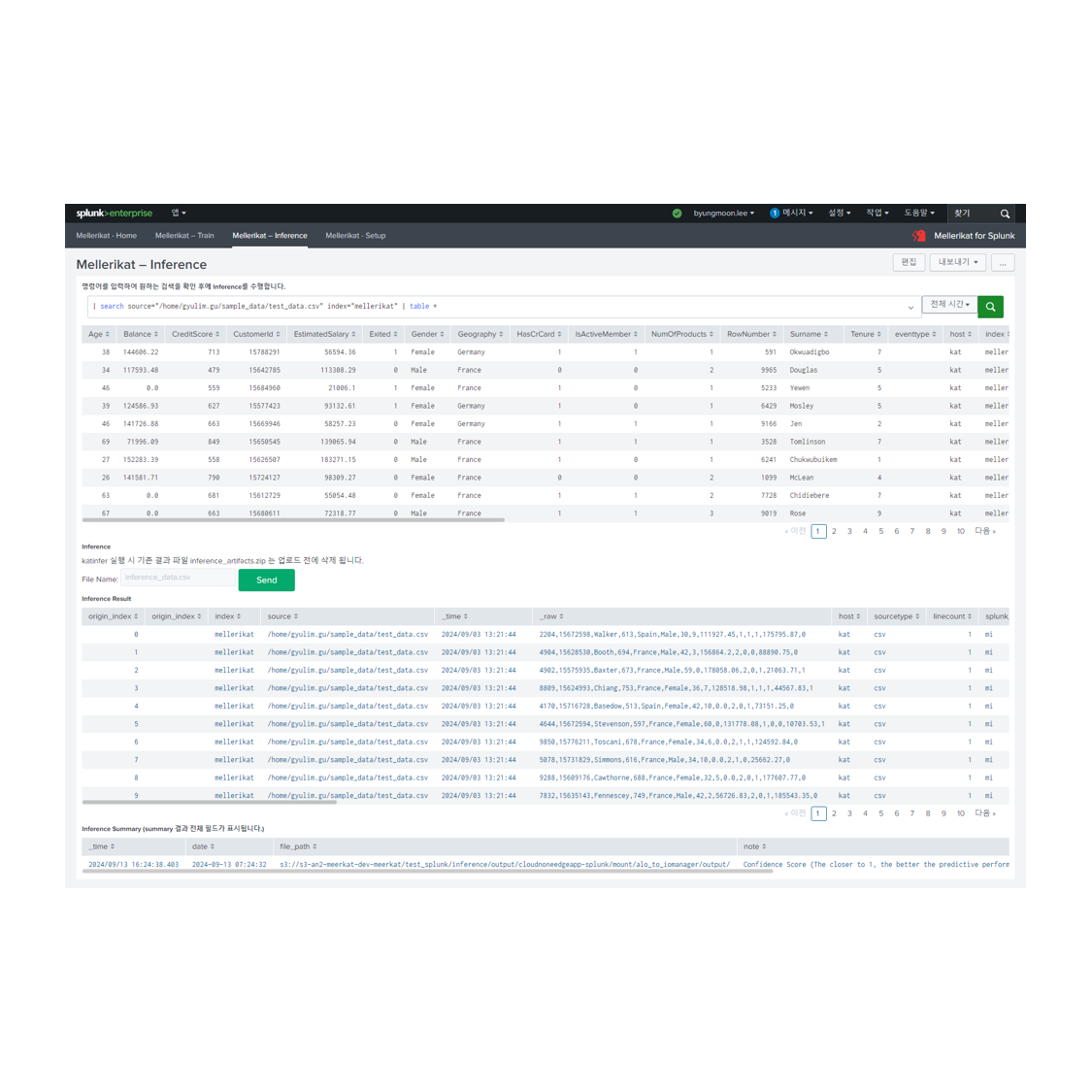This screenshot has width=1092, height=1092.
Task: Click the Splunk enterprise logo
Action: (115, 214)
